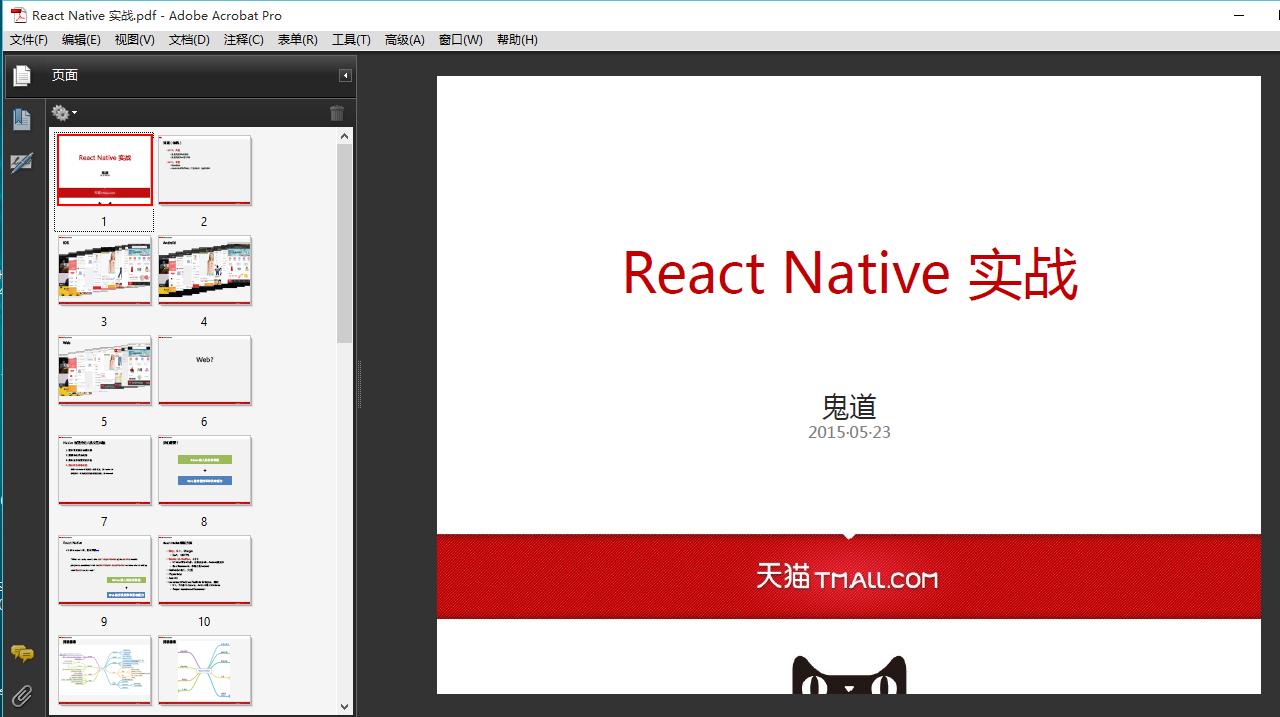
Task: Click page number label 8
Action: pos(204,522)
